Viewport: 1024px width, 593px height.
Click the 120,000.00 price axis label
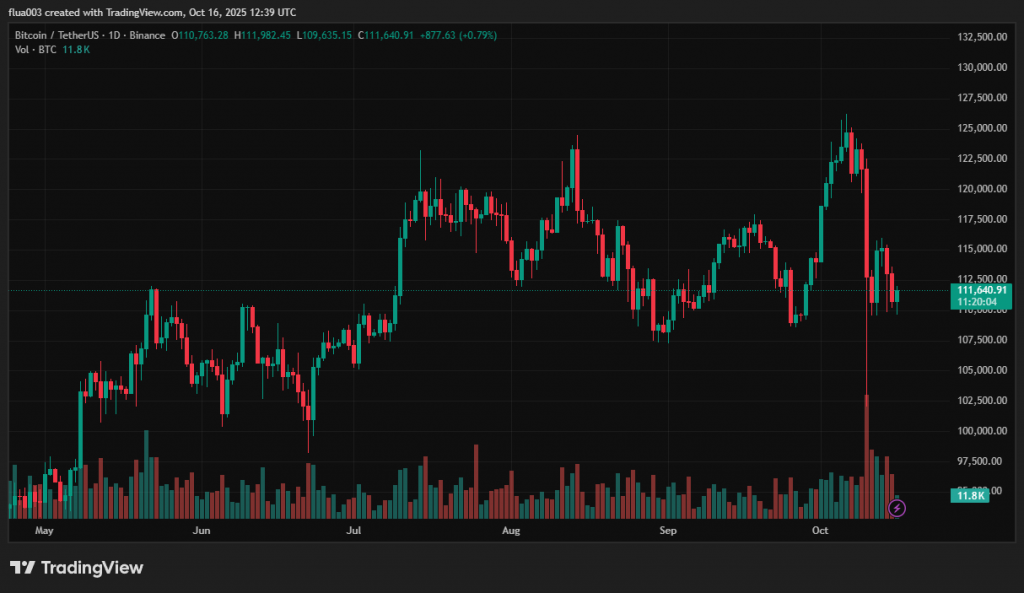coord(981,189)
